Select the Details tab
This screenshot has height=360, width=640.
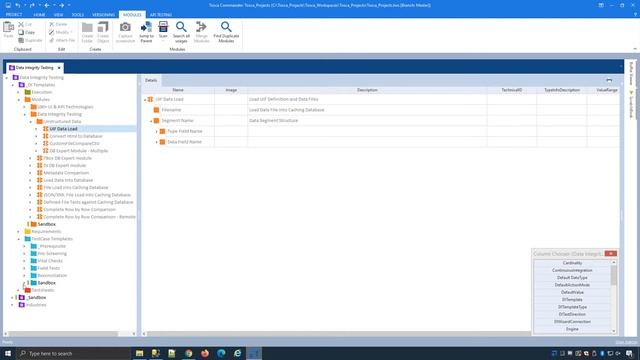[x=151, y=80]
